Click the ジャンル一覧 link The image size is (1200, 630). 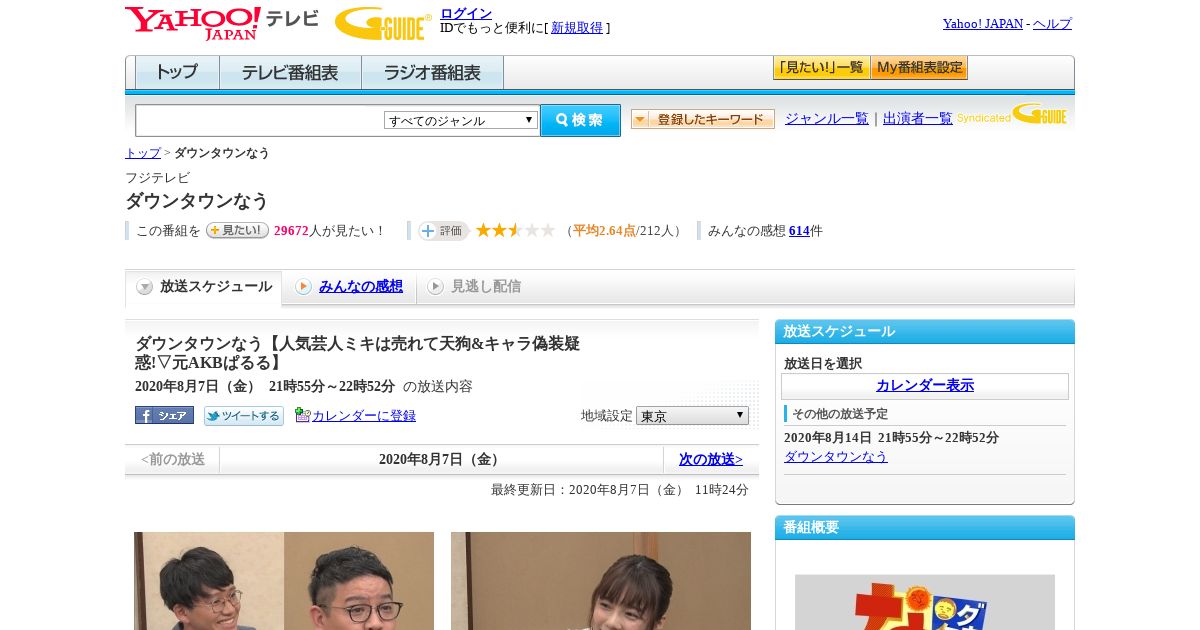827,118
